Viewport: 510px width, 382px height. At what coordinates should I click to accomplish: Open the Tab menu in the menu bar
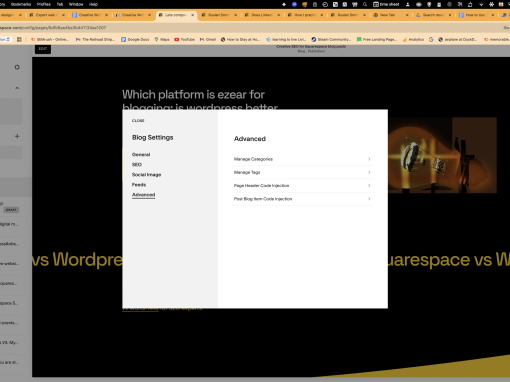pos(60,4)
